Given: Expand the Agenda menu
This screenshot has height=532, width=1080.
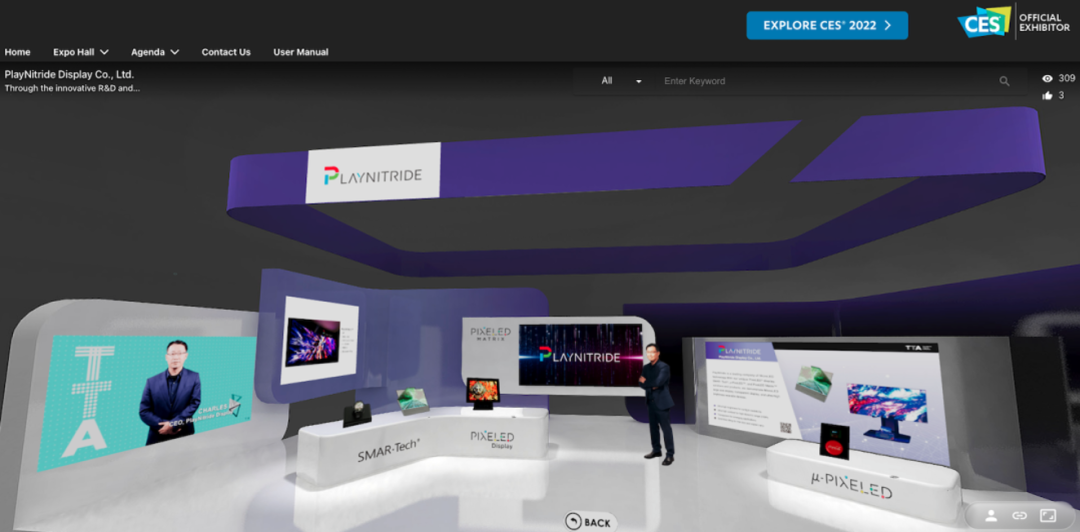Looking at the screenshot, I should click(x=155, y=52).
